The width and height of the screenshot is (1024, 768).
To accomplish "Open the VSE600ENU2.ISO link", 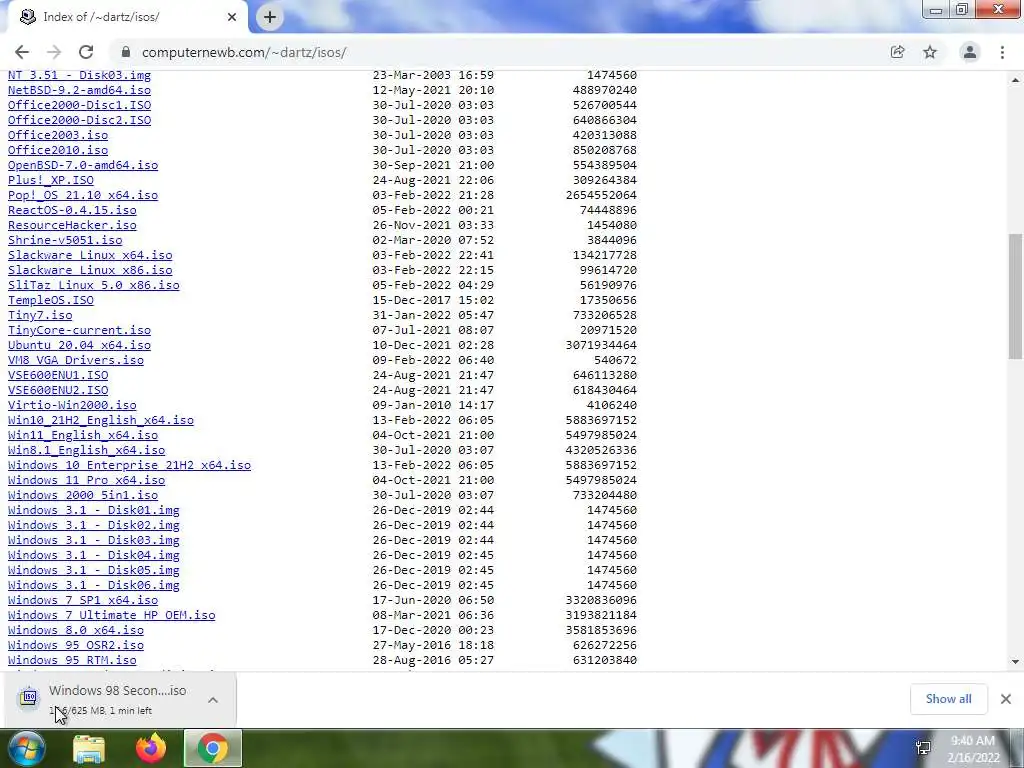I will [x=58, y=391].
